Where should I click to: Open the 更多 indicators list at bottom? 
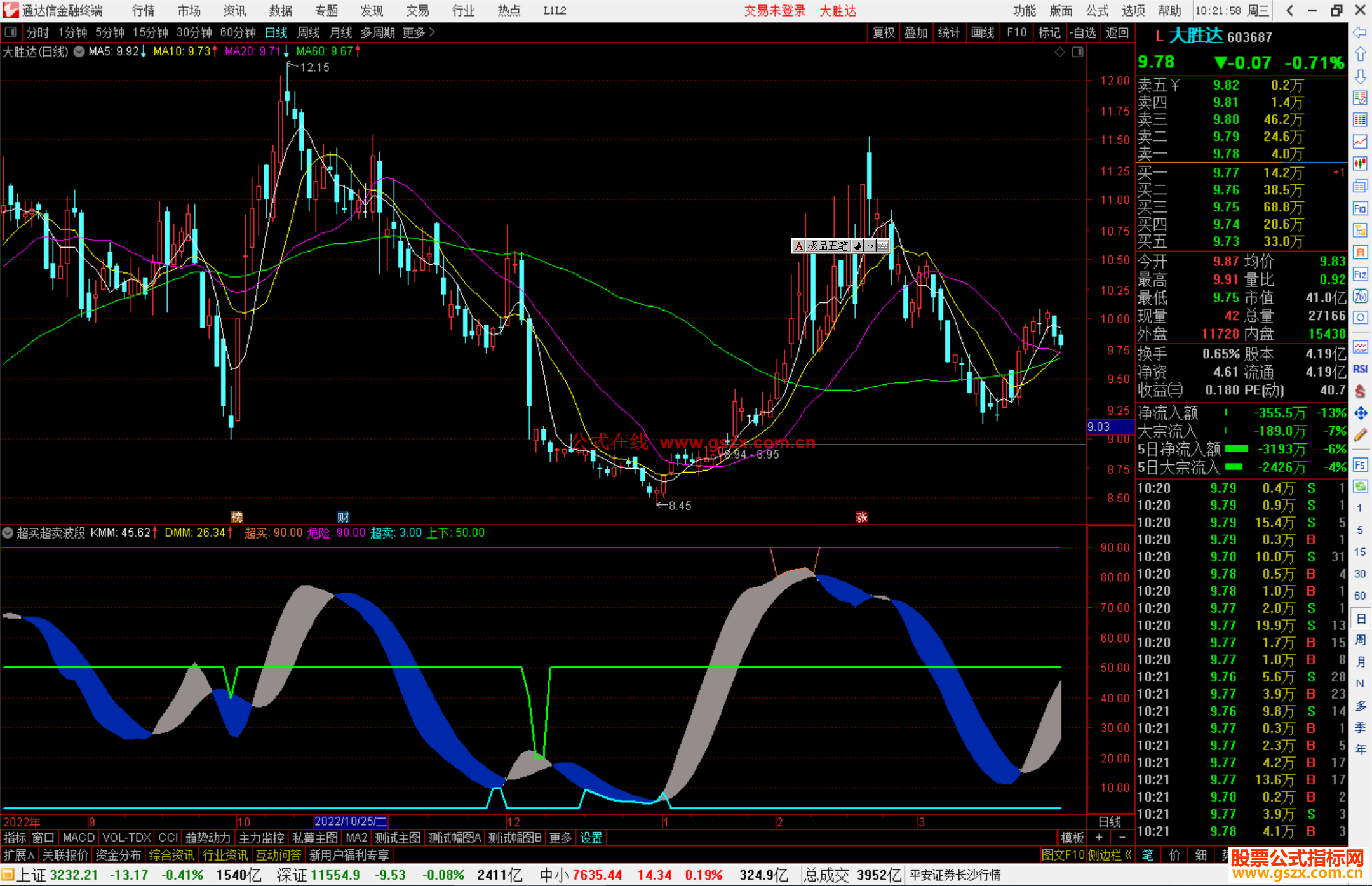560,838
